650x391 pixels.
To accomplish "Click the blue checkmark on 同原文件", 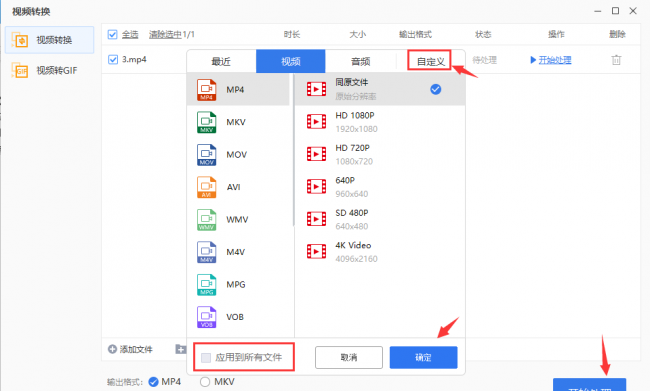I will (435, 89).
